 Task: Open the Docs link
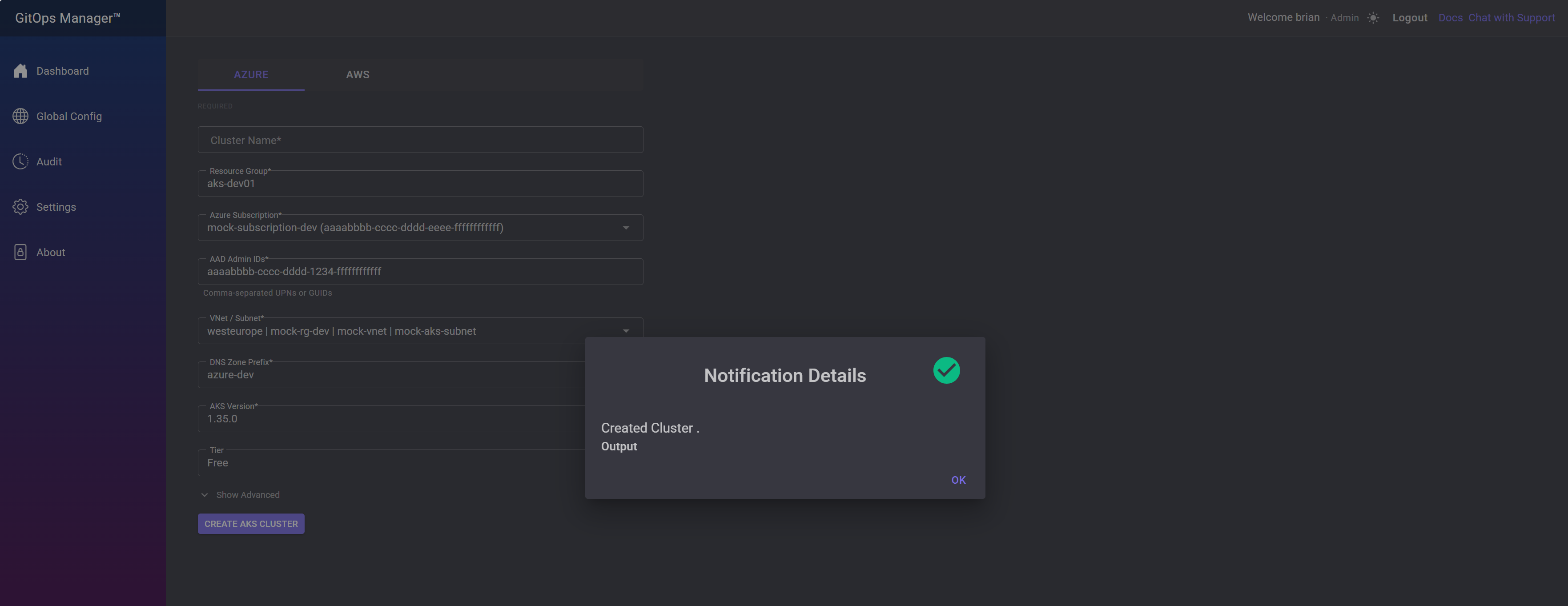pos(1450,18)
